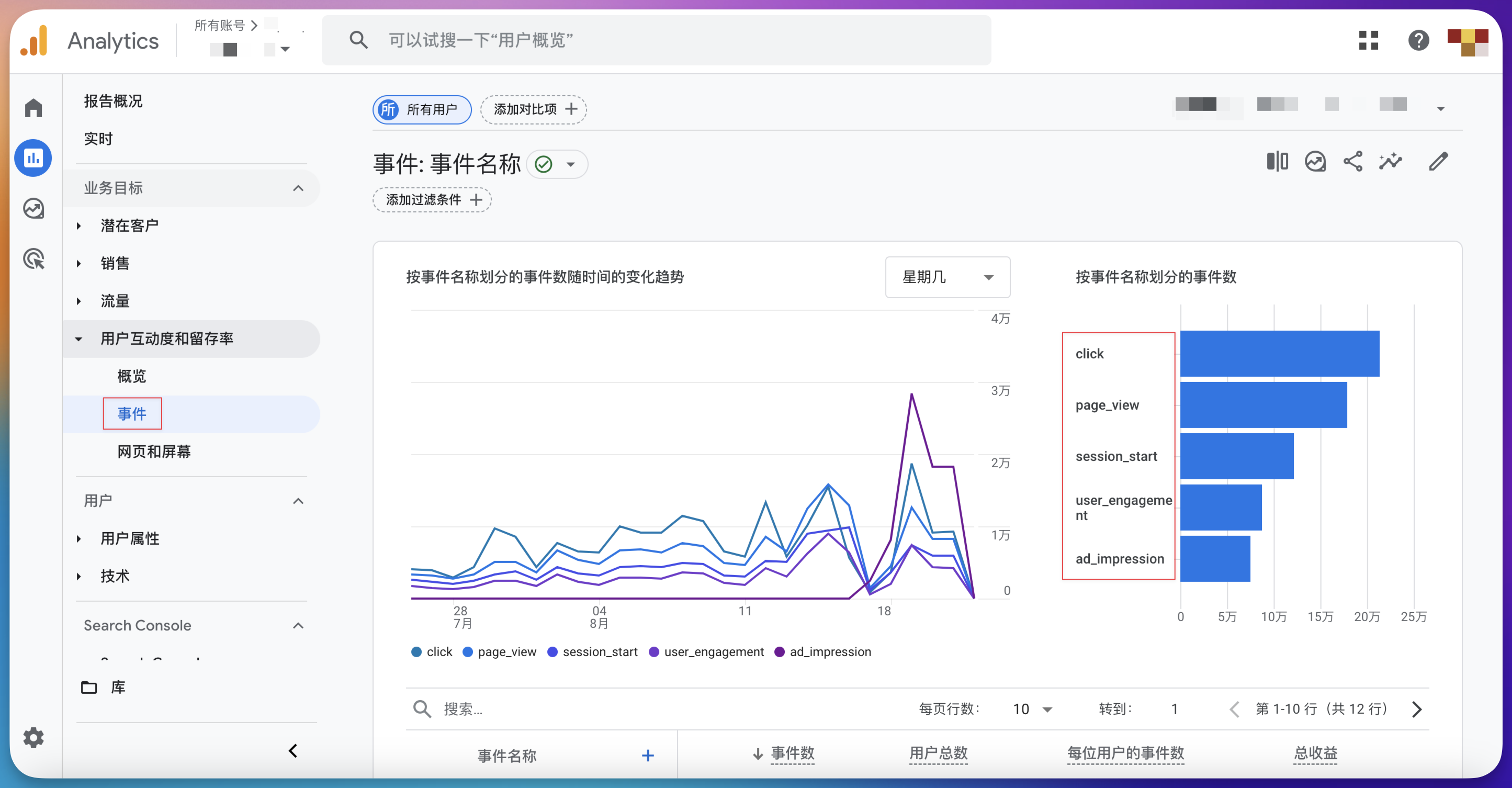The height and width of the screenshot is (788, 1512).
Task: Open the Reports bar-chart icon in sidebar
Action: (x=33, y=158)
